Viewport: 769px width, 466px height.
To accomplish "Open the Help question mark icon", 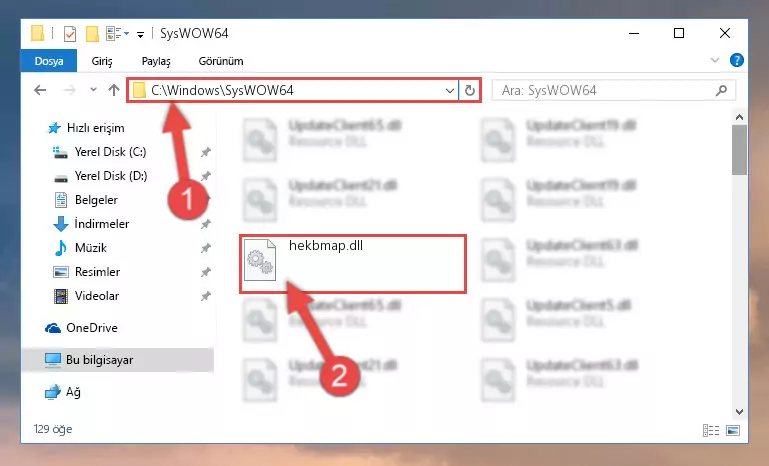I will [736, 60].
